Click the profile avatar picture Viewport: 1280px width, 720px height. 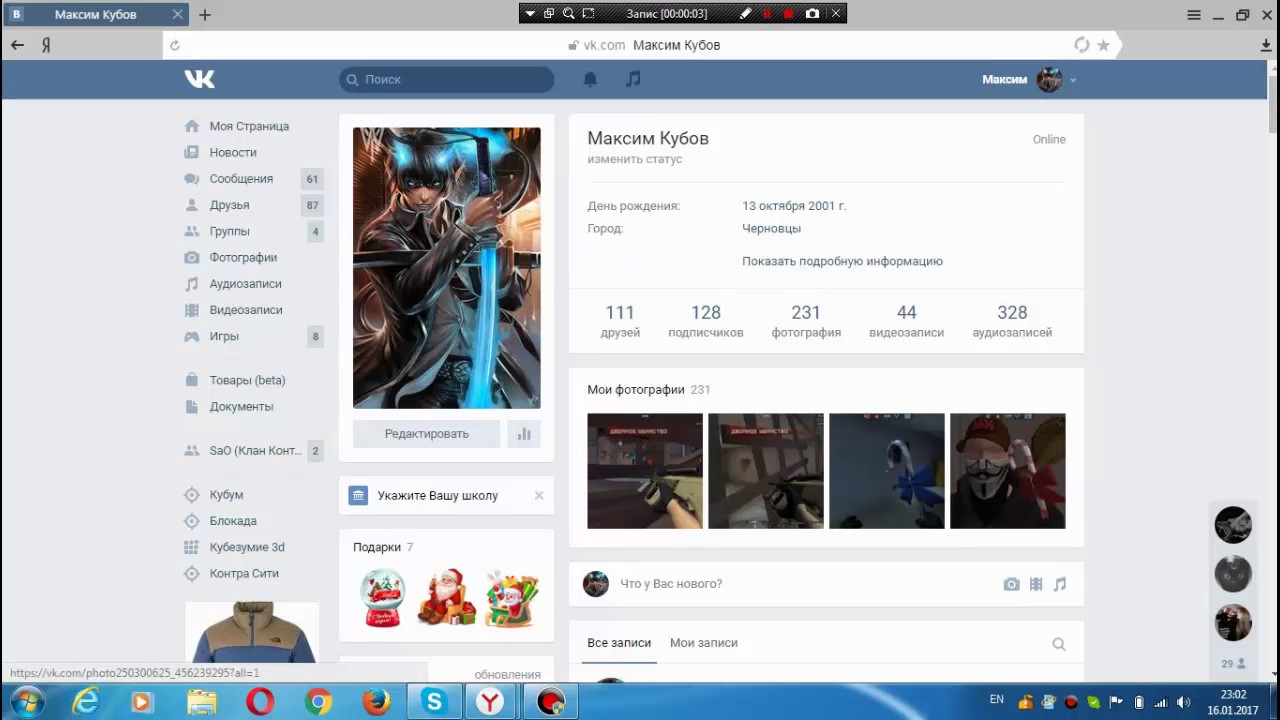tap(446, 268)
